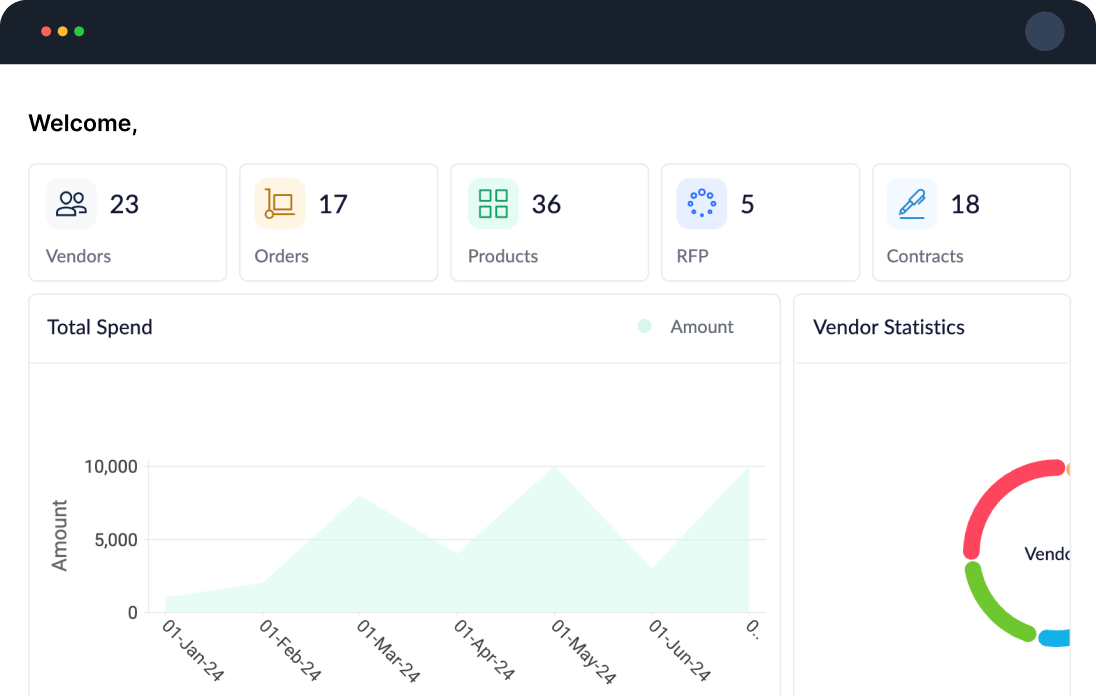Click the green donut chart segment

point(988,608)
